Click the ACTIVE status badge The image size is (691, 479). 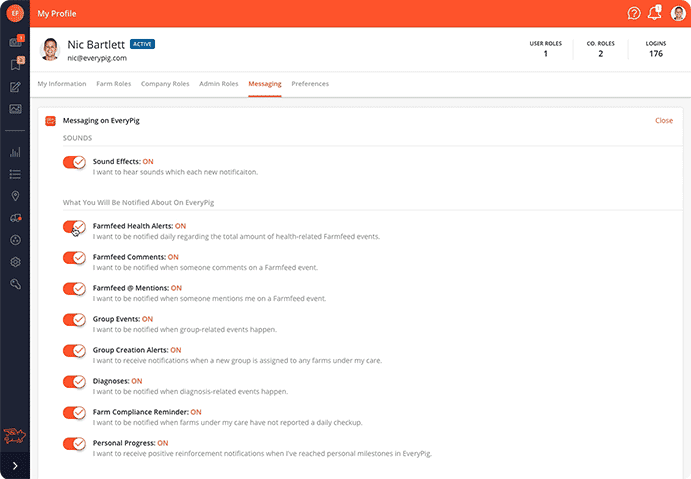[142, 44]
